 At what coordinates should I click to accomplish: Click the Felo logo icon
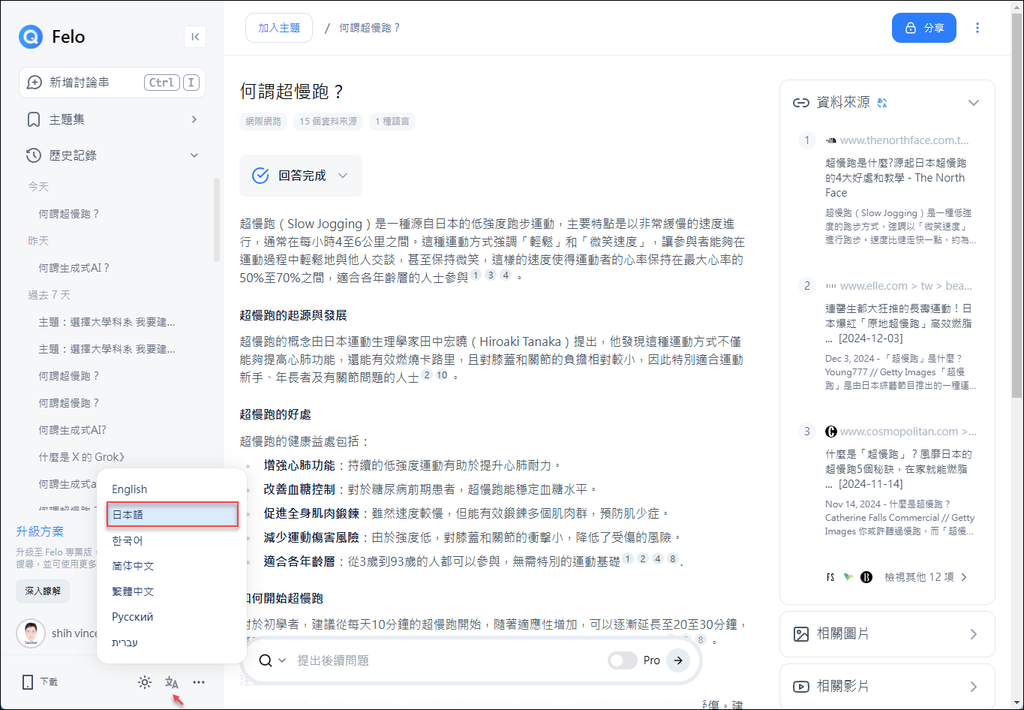pos(31,37)
